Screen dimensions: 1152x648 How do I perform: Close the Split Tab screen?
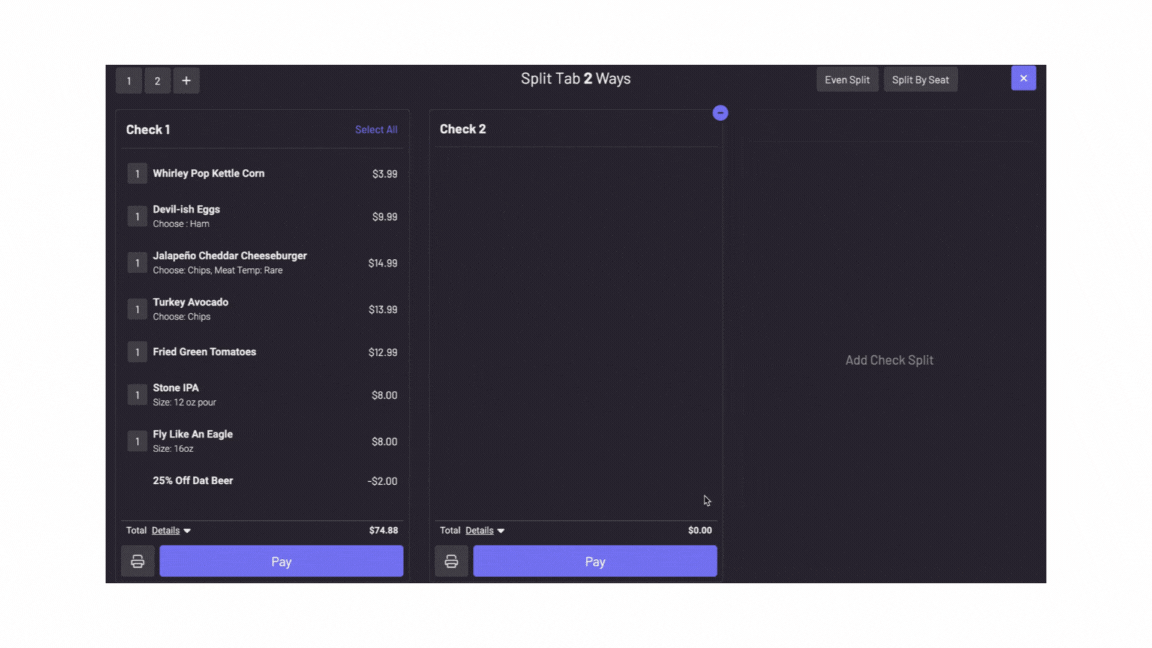click(1023, 79)
